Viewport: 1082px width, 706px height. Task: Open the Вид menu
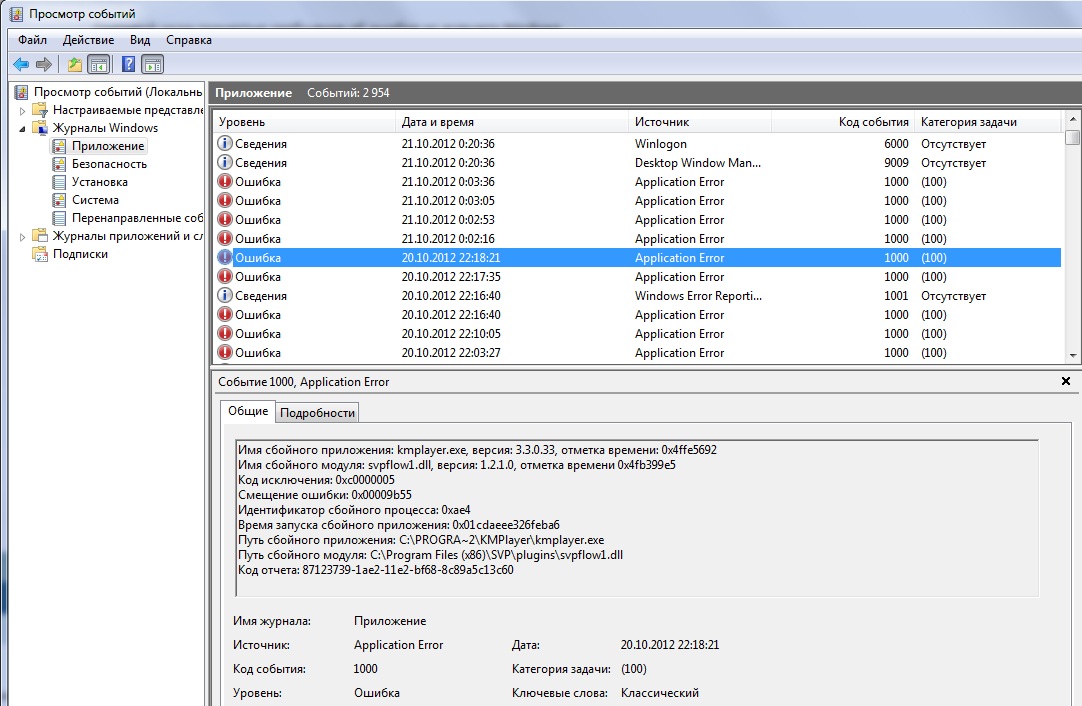(140, 40)
